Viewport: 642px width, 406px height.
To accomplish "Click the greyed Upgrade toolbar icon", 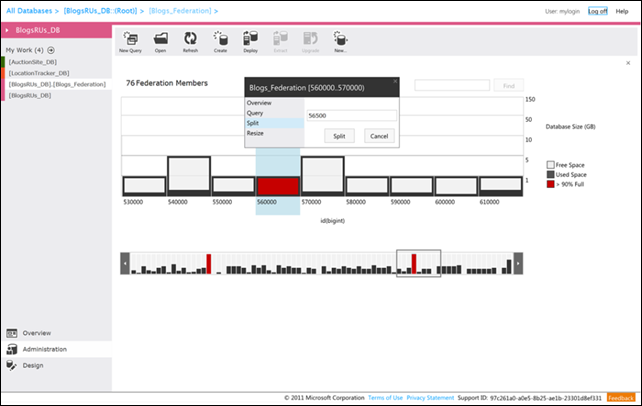I will point(310,42).
